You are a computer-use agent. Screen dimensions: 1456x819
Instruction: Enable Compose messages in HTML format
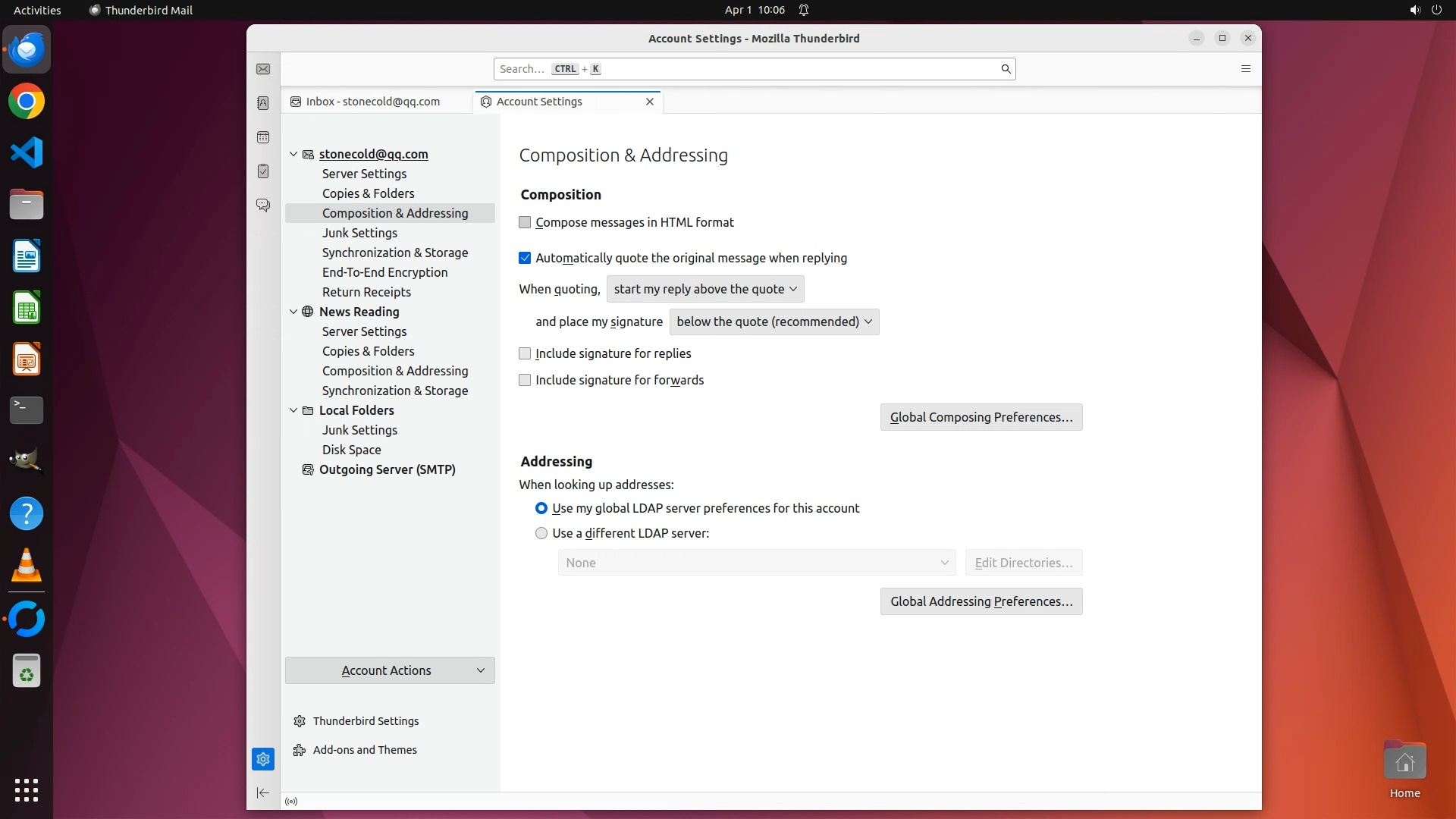[x=525, y=222]
